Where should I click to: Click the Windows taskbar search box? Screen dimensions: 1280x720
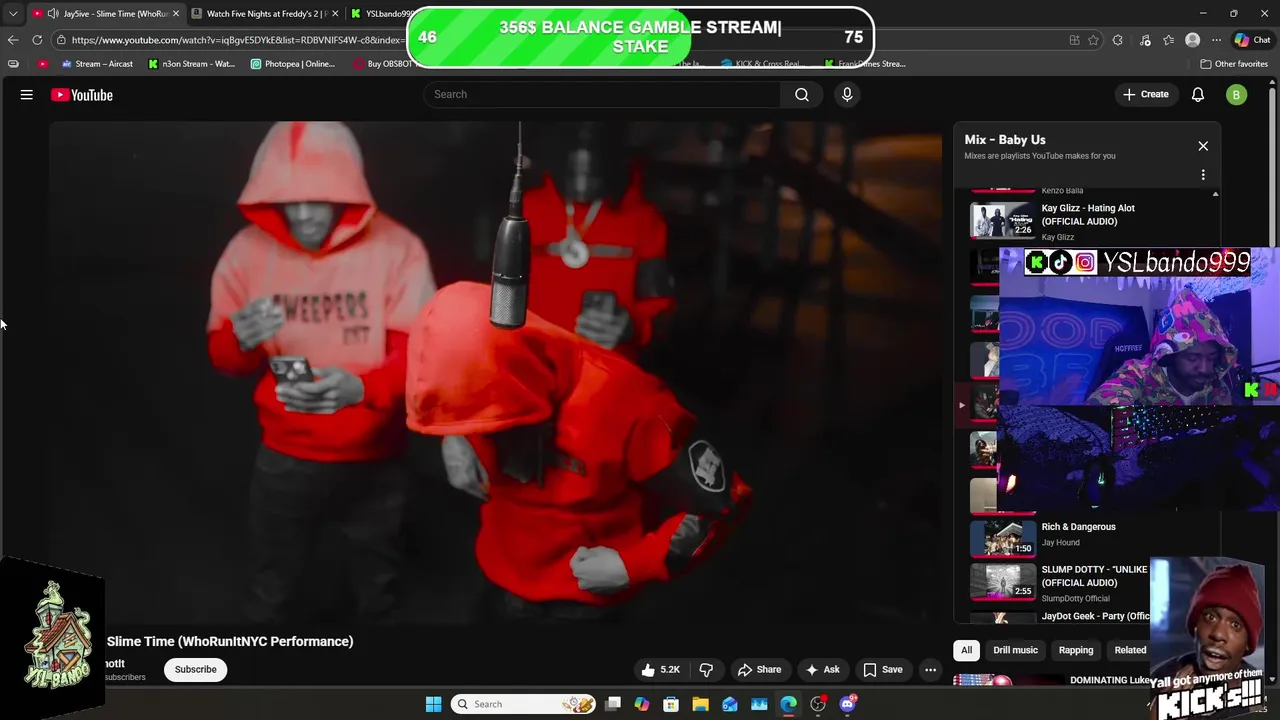(x=525, y=704)
